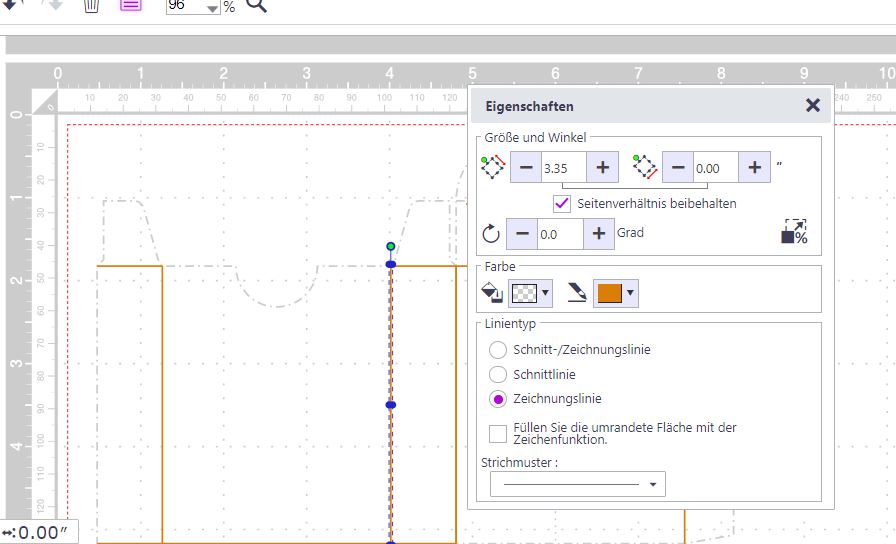This screenshot has width=896, height=544.
Task: Open the zoom percentage dropdown
Action: click(x=212, y=9)
